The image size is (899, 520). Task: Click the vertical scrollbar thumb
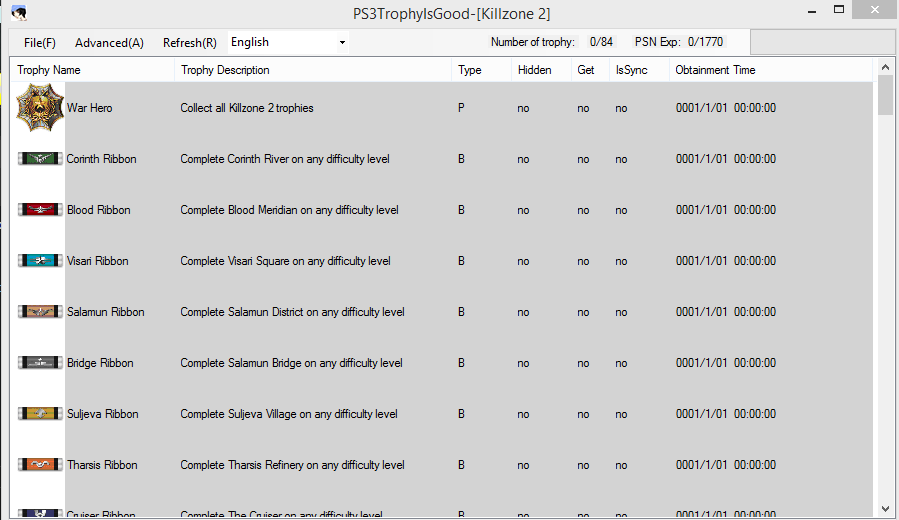click(885, 95)
